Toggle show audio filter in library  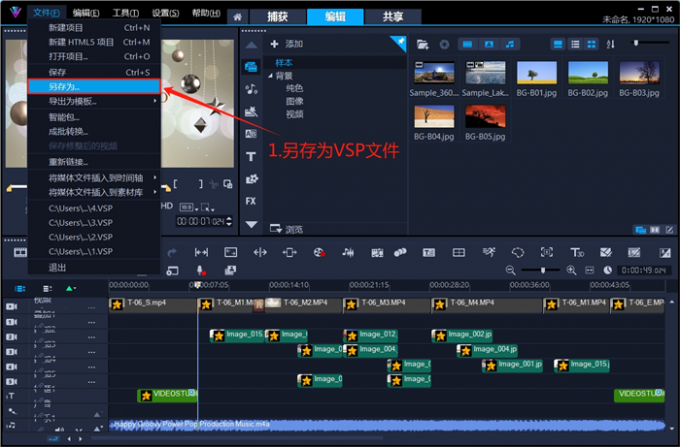tap(510, 44)
